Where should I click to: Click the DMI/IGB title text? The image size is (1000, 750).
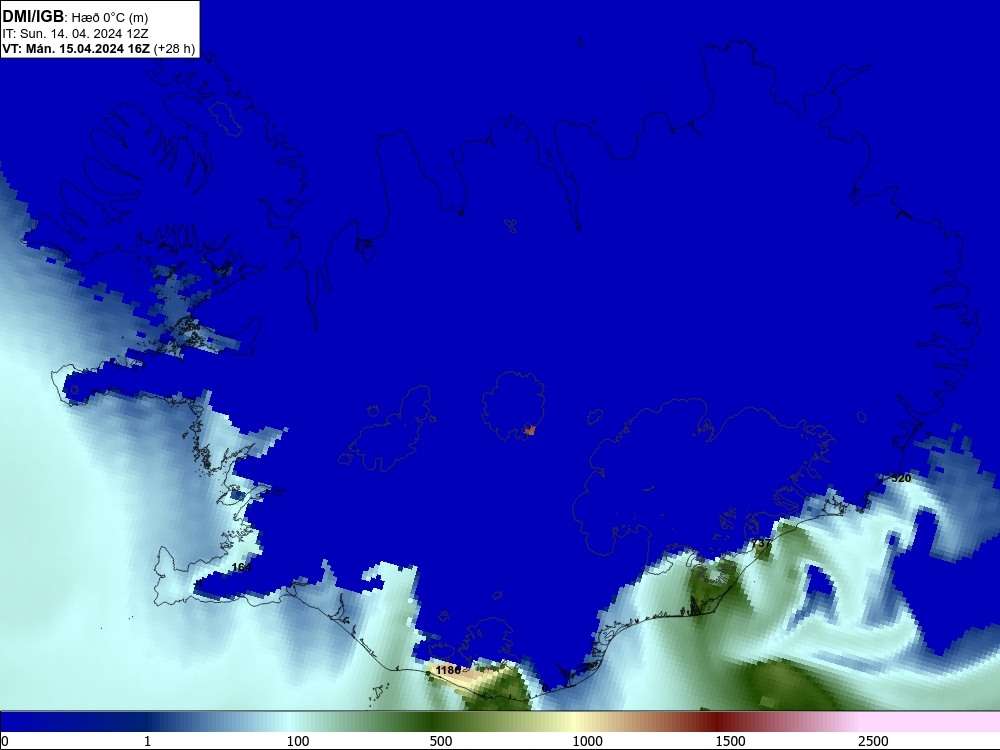tap(33, 17)
